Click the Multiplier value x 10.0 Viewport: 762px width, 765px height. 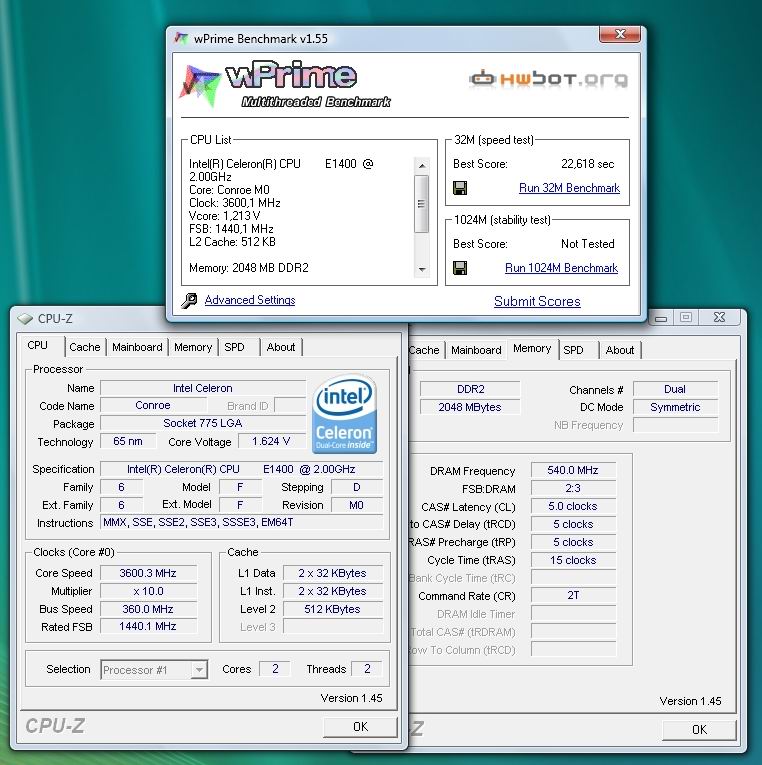coord(148,591)
